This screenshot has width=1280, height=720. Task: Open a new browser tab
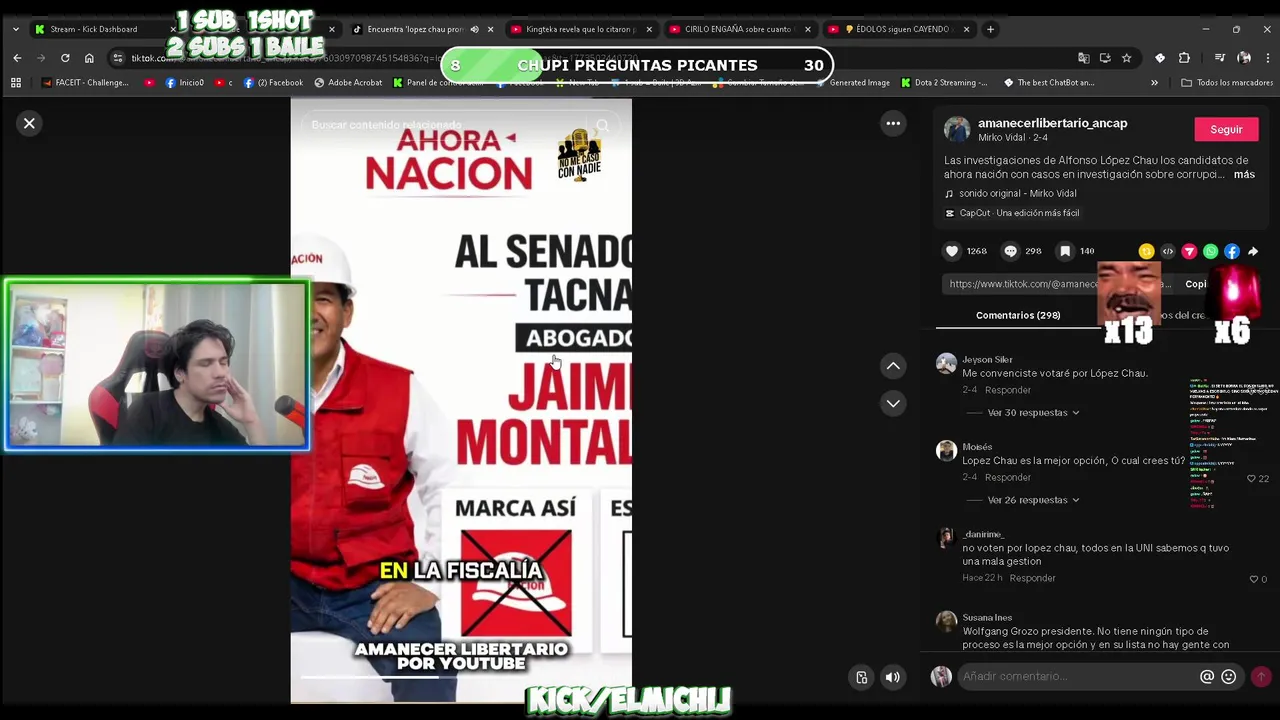point(990,29)
